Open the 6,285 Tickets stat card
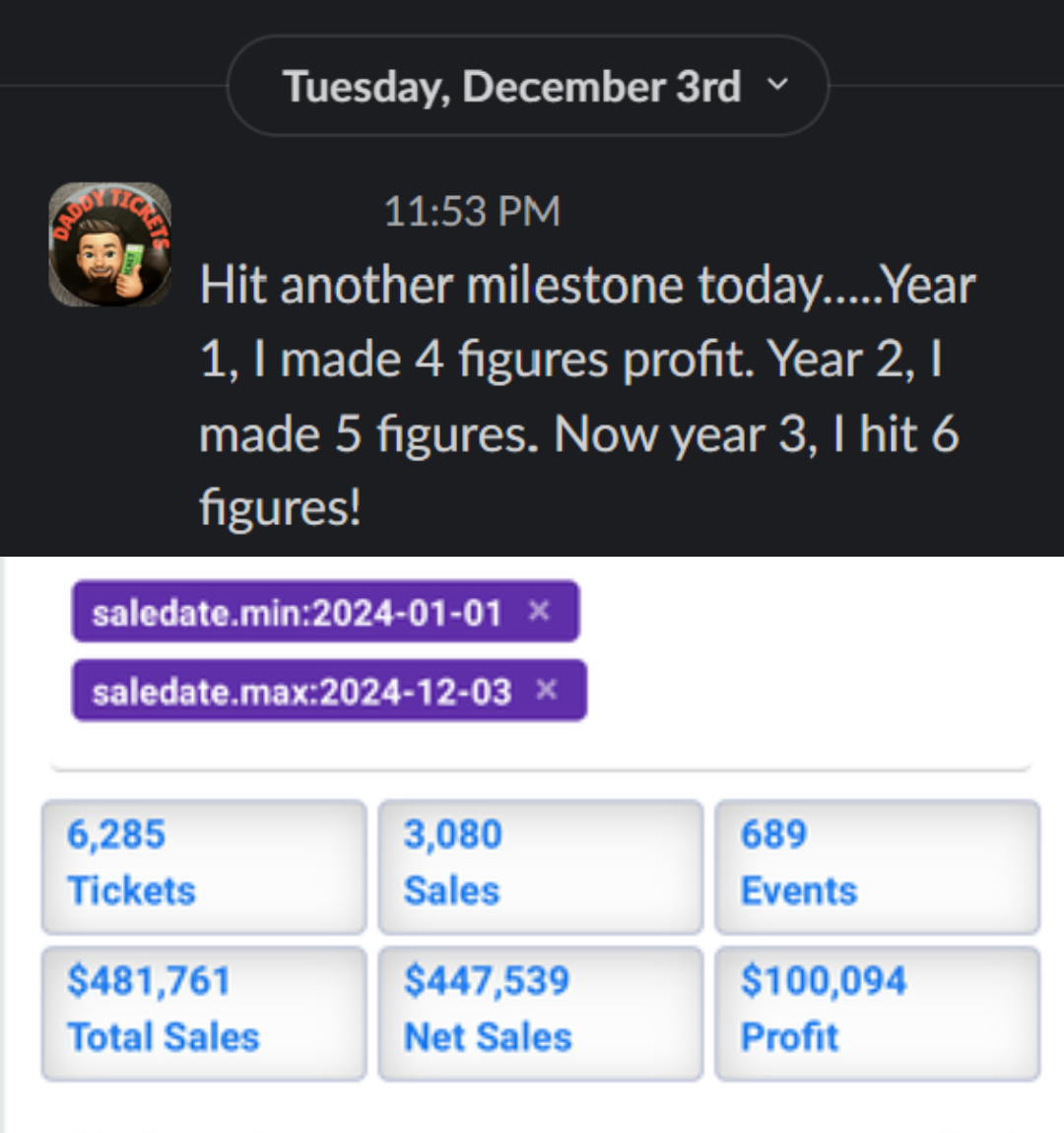 (204, 866)
